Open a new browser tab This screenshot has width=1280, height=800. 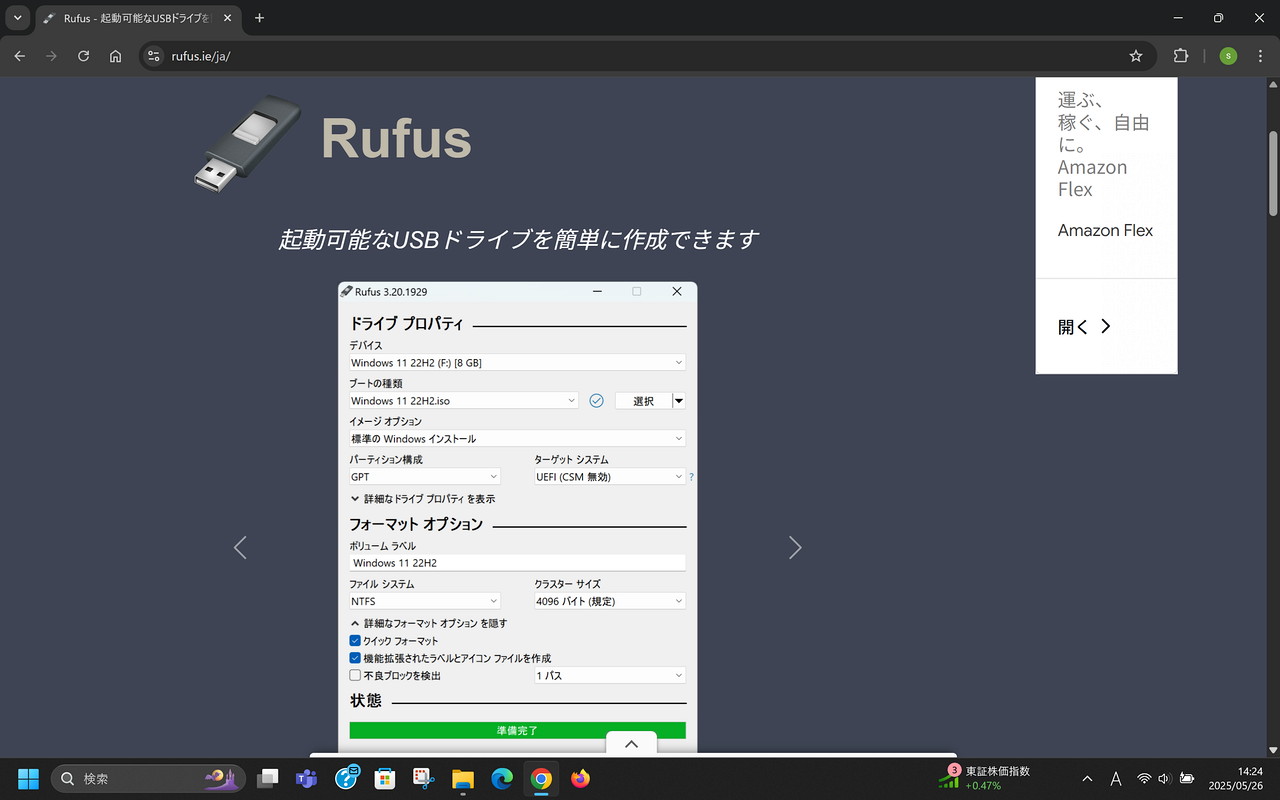pyautogui.click(x=260, y=18)
